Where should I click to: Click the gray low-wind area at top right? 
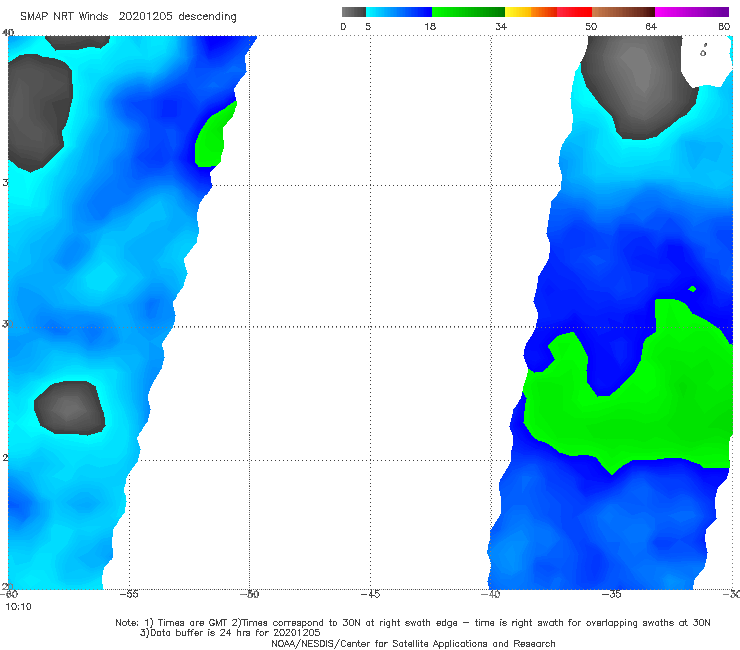pos(637,85)
